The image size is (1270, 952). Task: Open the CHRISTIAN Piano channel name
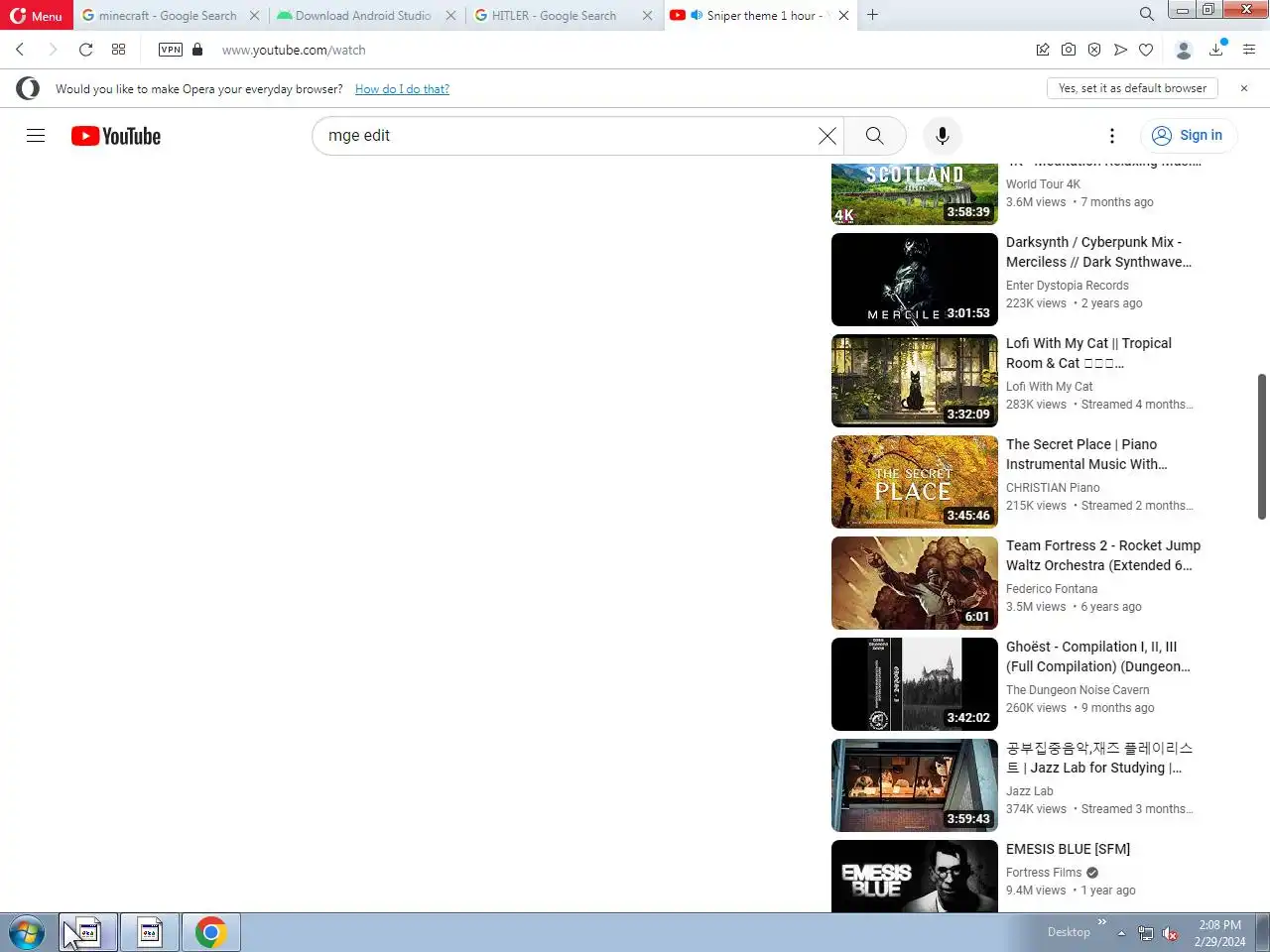point(1053,488)
